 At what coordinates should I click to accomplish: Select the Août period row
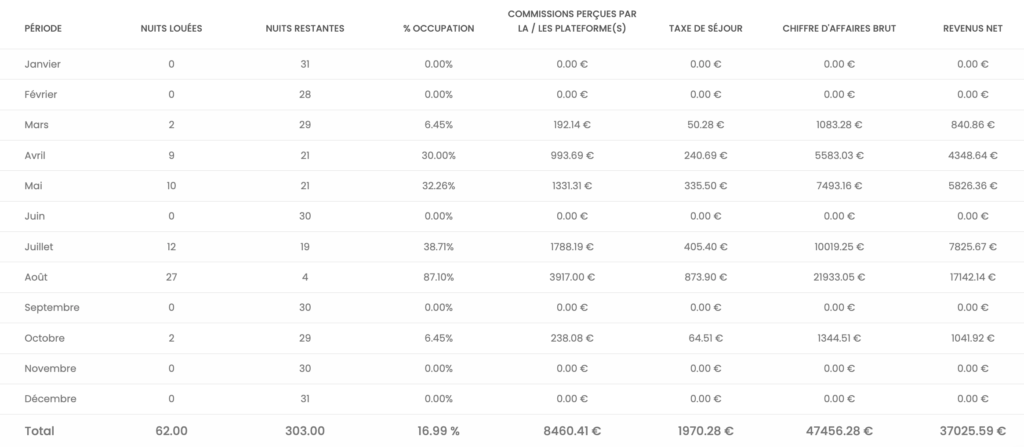tap(37, 277)
